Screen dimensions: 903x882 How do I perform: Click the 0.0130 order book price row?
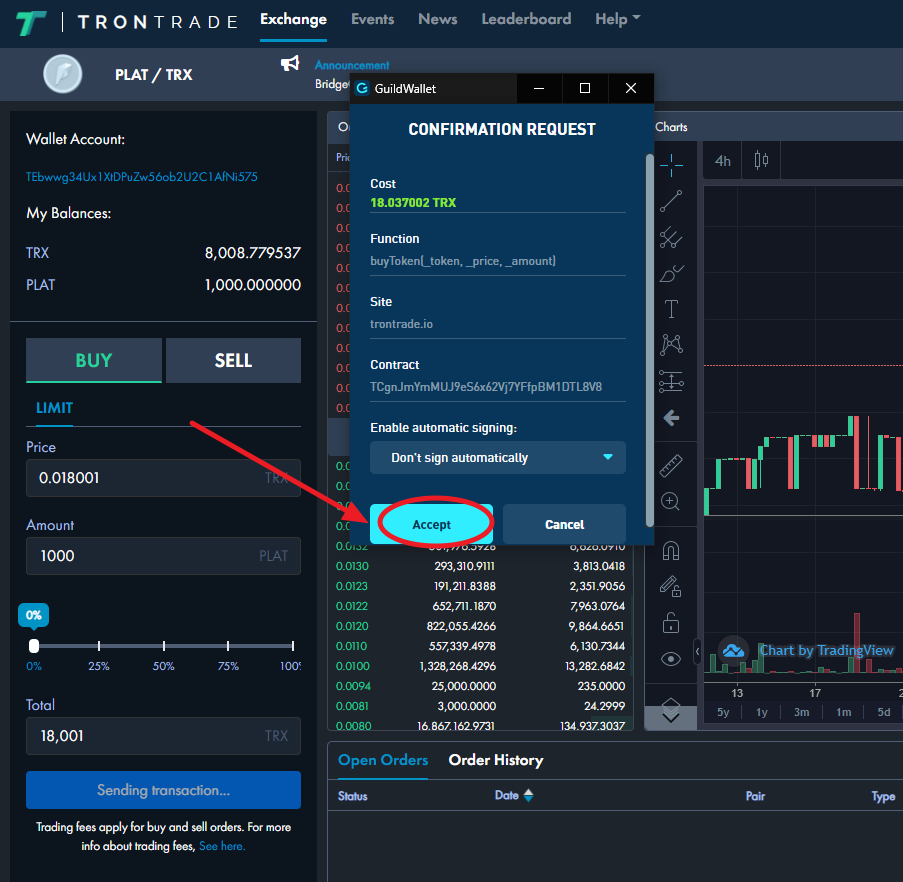coord(480,566)
